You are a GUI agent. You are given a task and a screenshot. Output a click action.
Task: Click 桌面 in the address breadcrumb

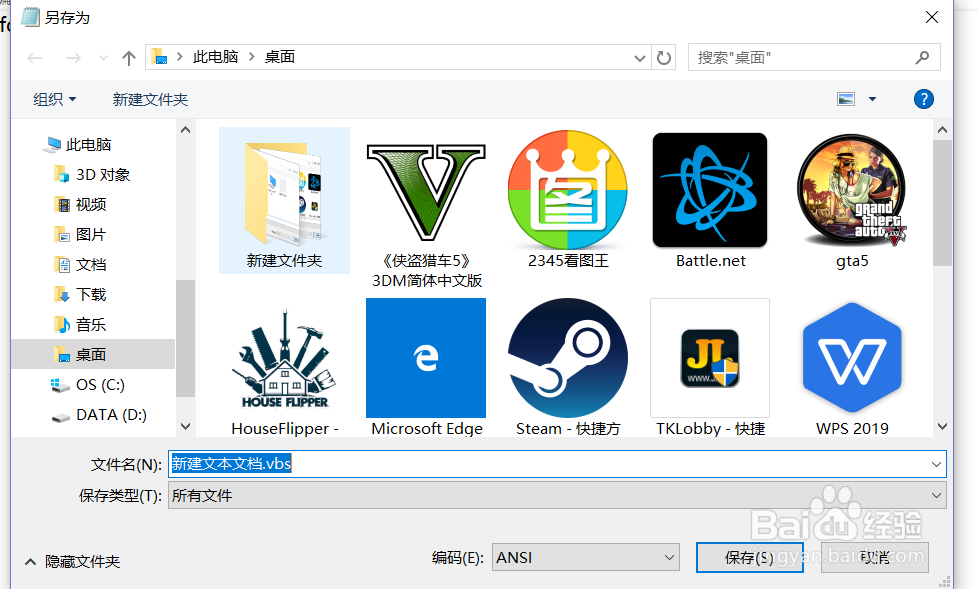279,57
